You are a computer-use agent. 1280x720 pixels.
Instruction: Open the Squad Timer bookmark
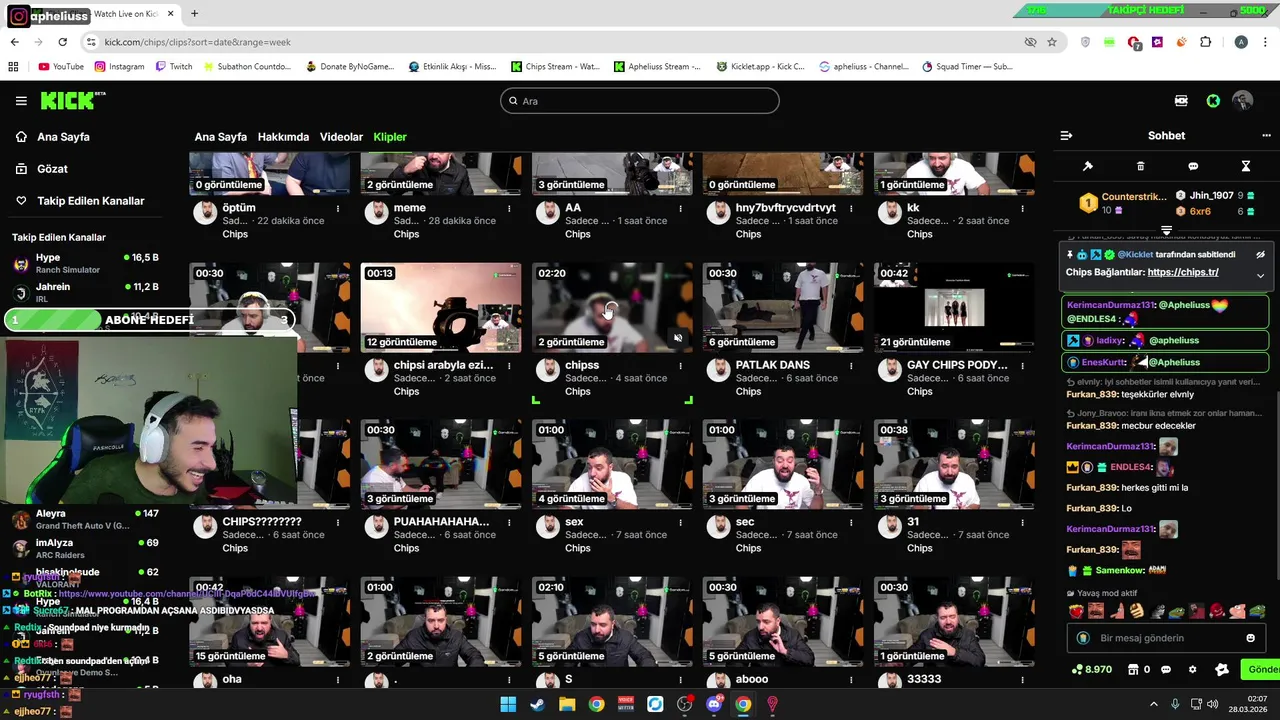[x=967, y=67]
